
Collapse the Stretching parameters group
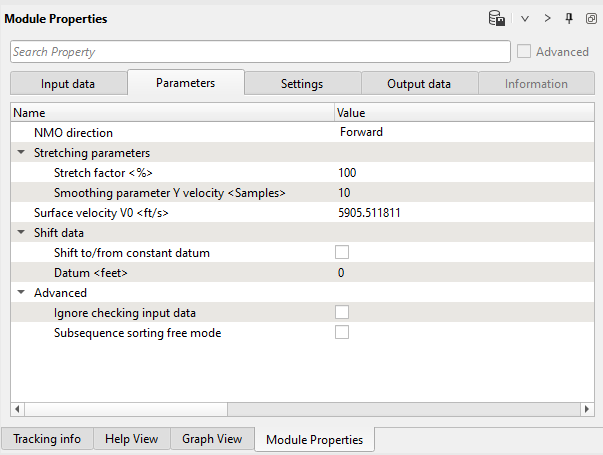tap(22, 153)
